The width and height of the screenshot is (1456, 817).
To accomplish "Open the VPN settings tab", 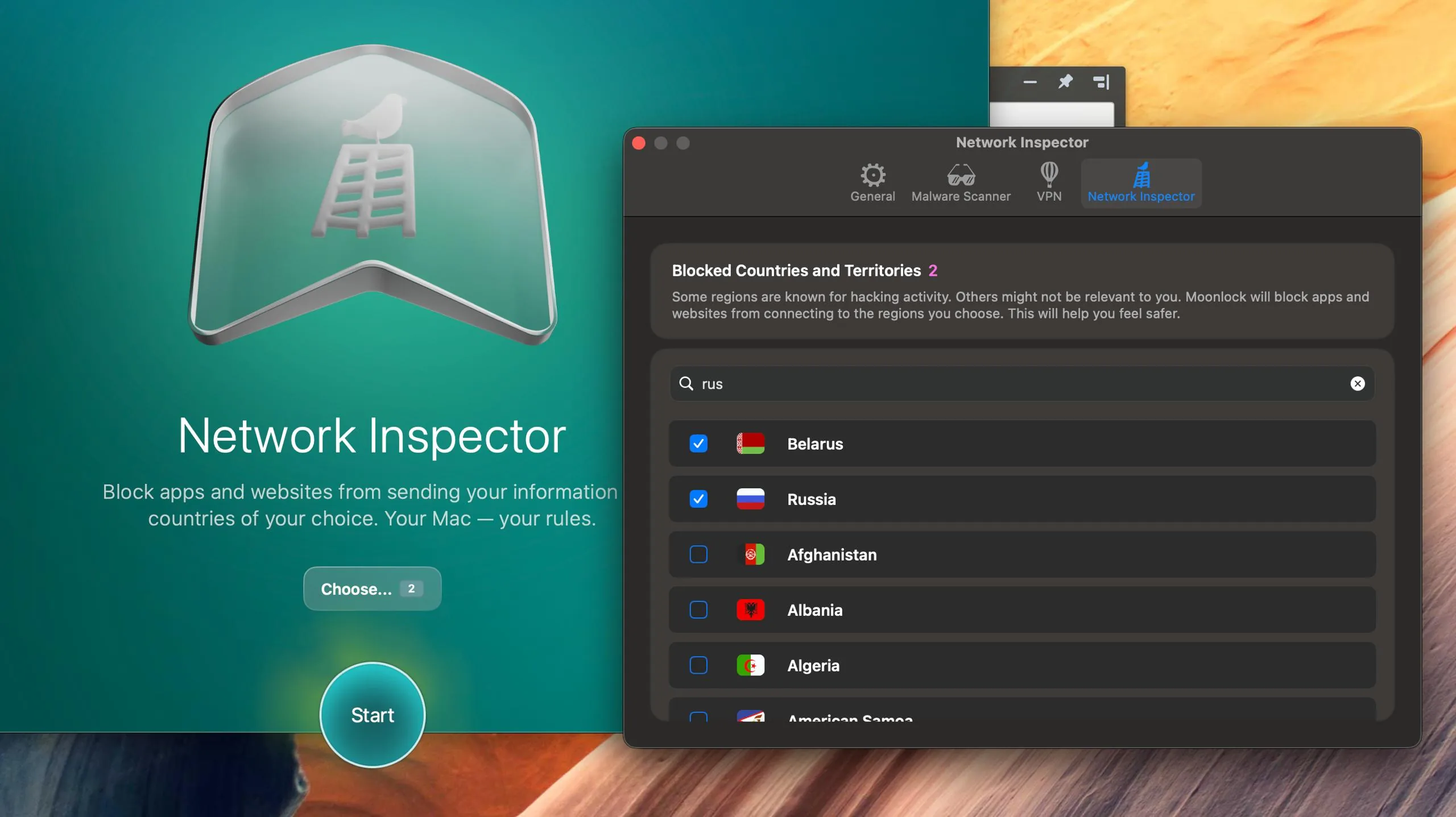I will tap(1049, 183).
